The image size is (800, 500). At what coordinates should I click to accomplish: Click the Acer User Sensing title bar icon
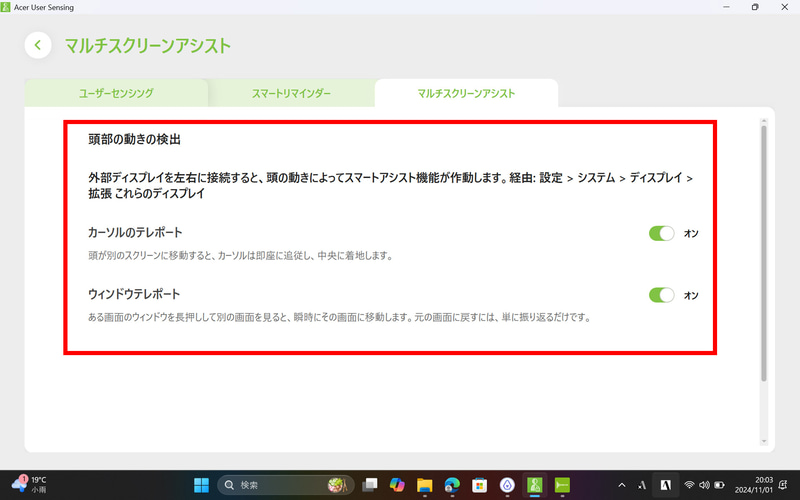tap(6, 7)
